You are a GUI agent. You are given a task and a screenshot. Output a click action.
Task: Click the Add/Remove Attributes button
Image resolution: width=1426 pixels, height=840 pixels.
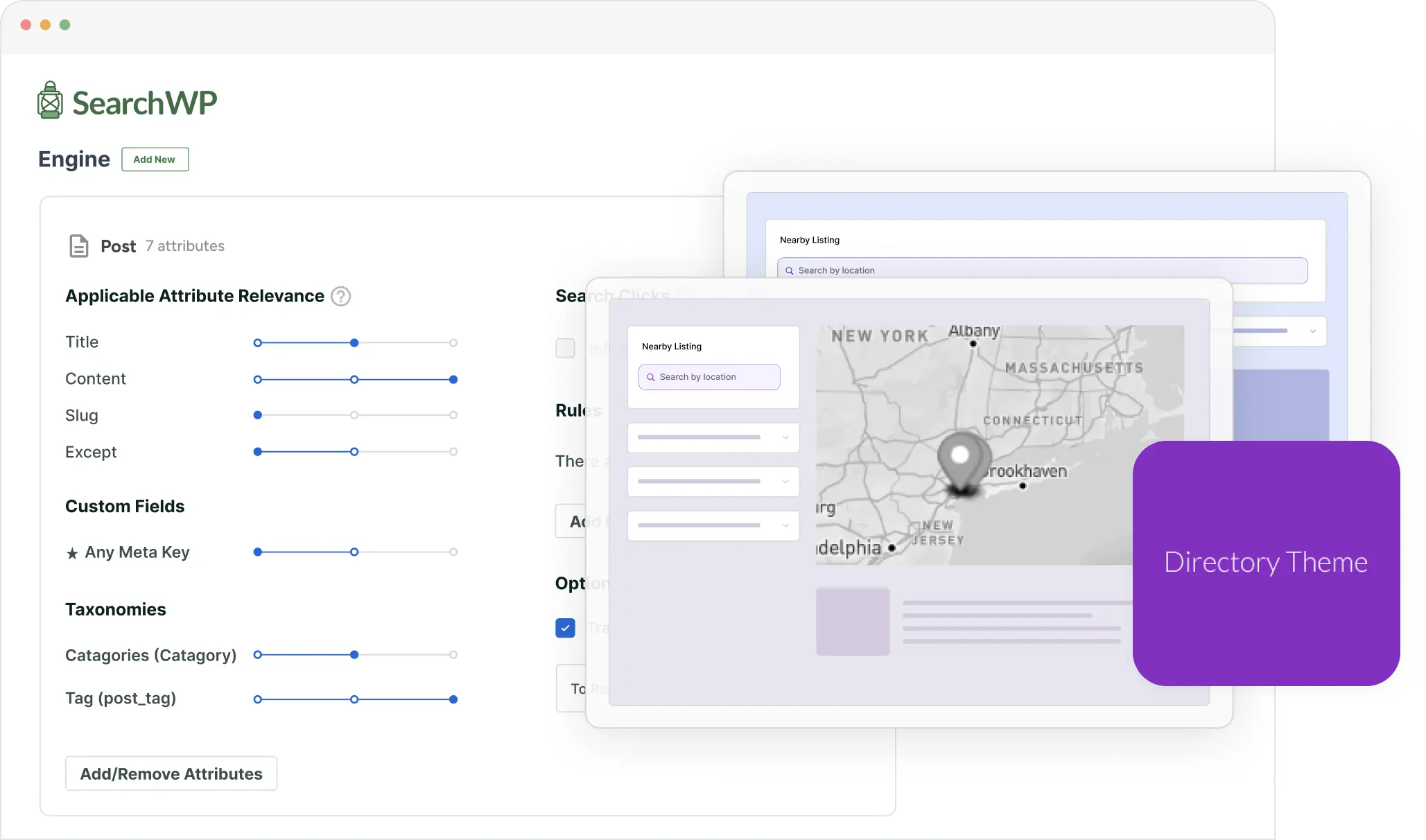pos(171,773)
